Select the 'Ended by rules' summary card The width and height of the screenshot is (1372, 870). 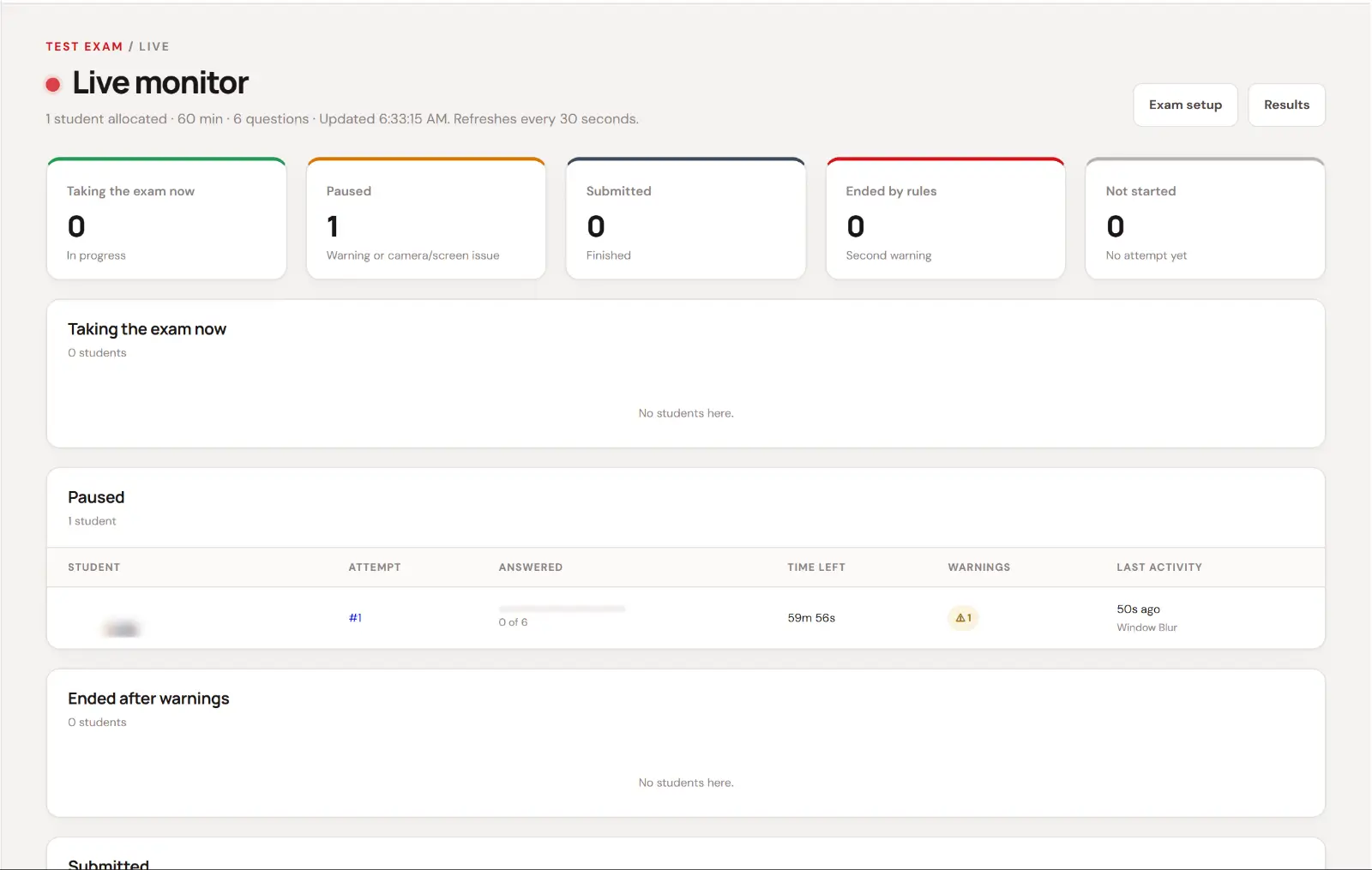946,219
